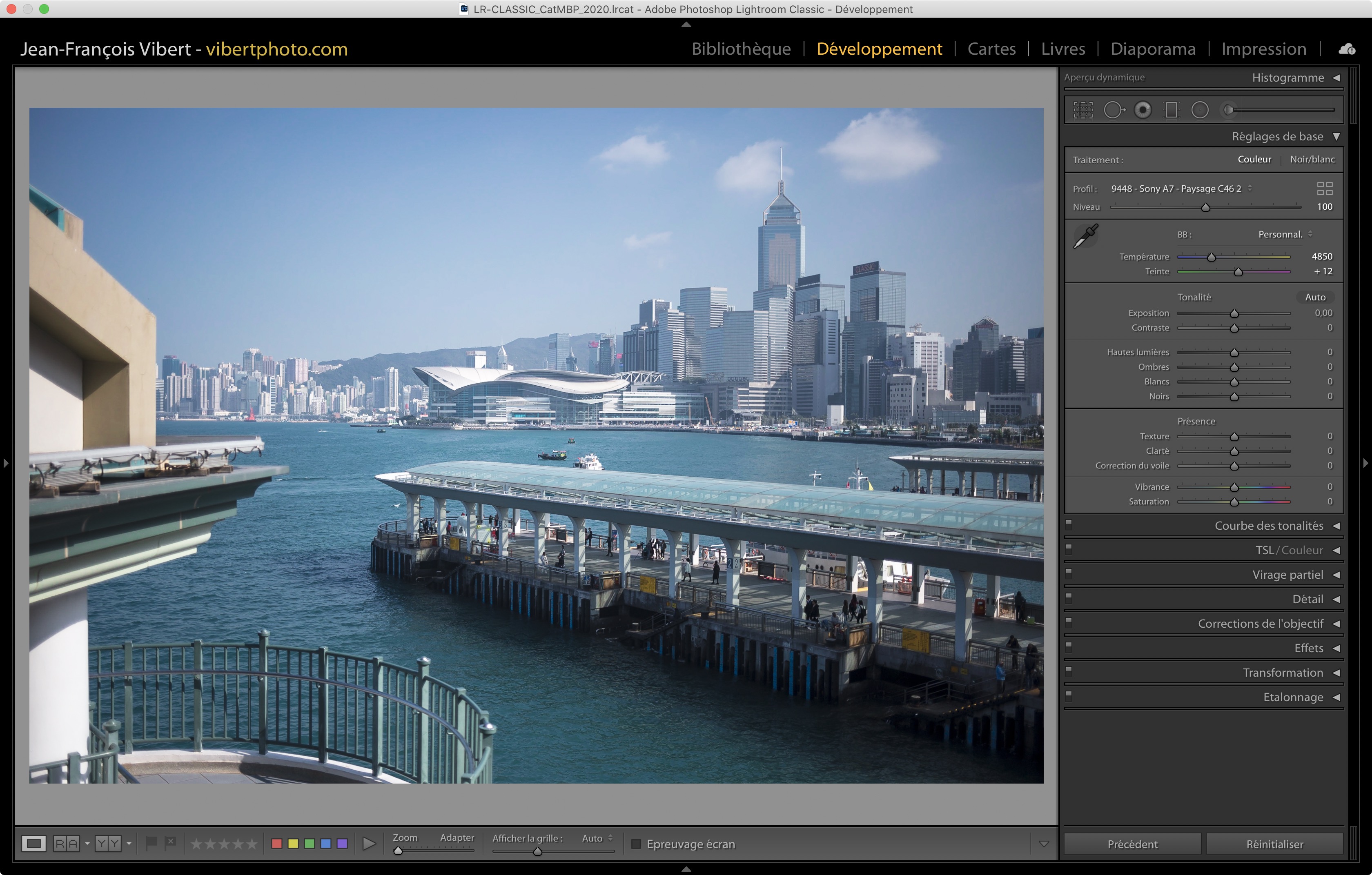
Task: Open the Cartes module tab
Action: coord(991,49)
